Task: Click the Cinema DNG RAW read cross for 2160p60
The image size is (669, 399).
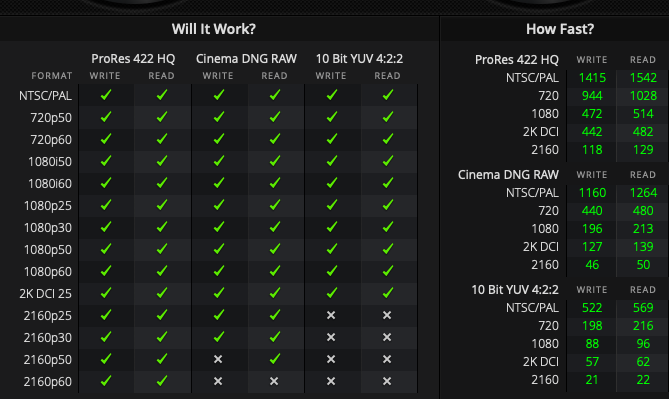Action: [274, 381]
